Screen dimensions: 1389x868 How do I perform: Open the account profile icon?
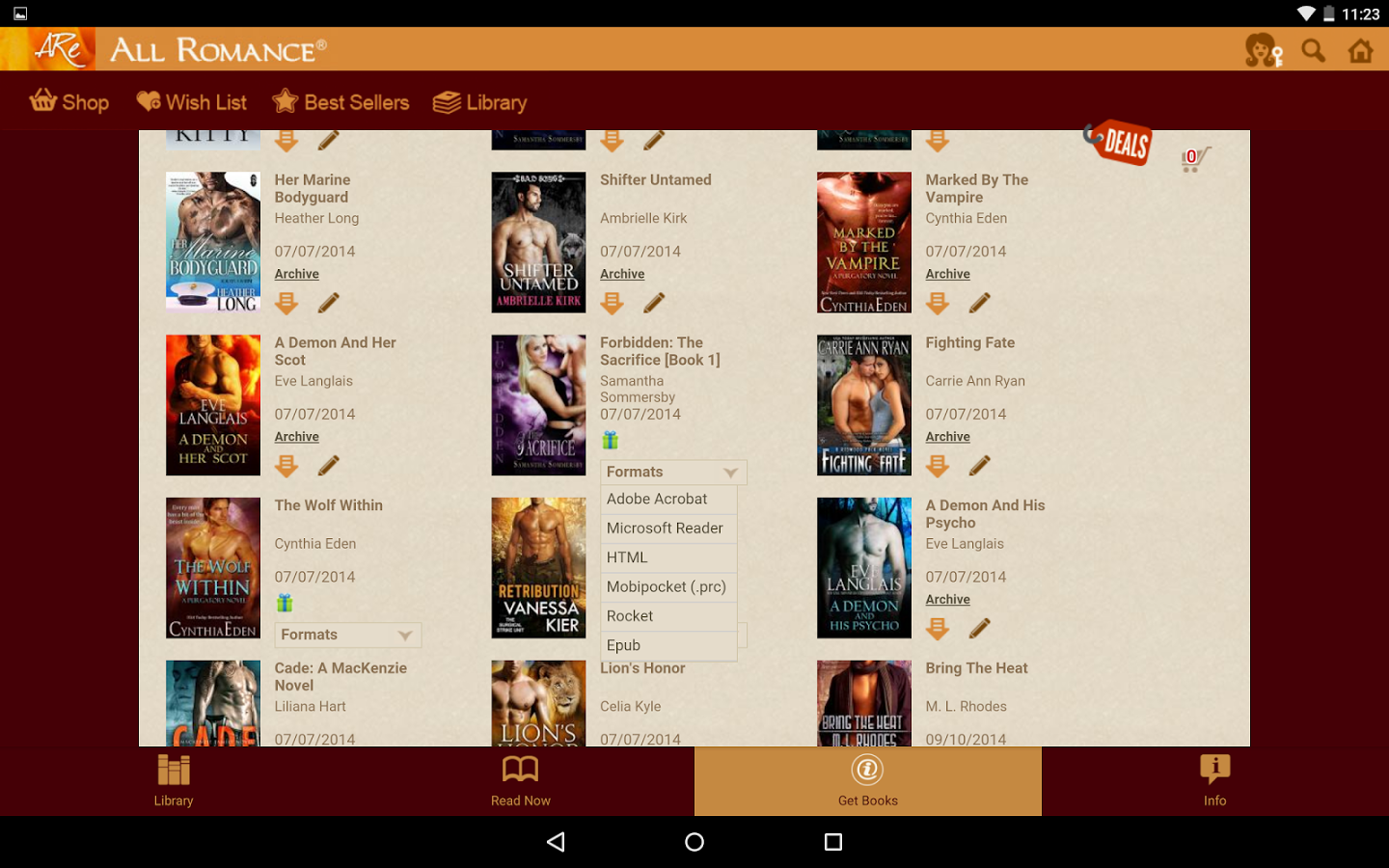(x=1263, y=50)
